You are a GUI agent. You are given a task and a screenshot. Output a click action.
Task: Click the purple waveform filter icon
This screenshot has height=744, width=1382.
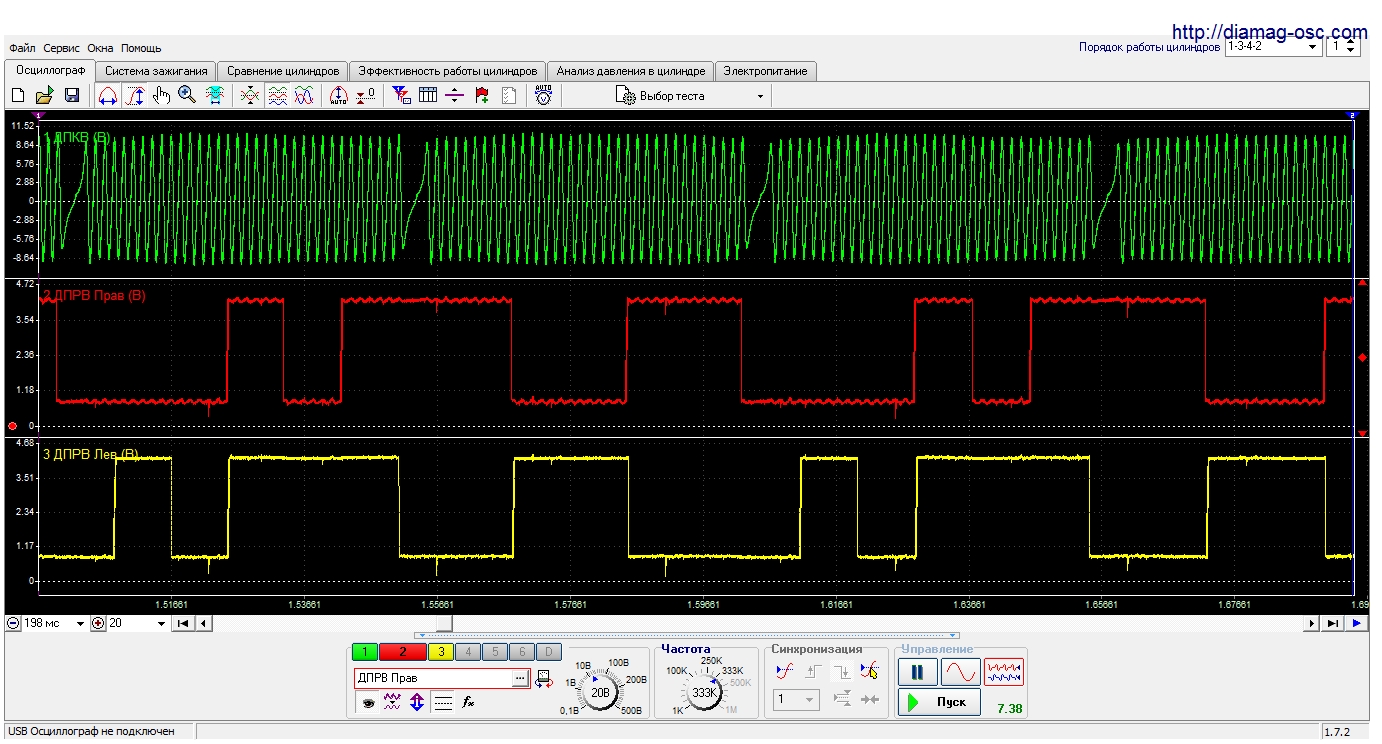coord(393,703)
